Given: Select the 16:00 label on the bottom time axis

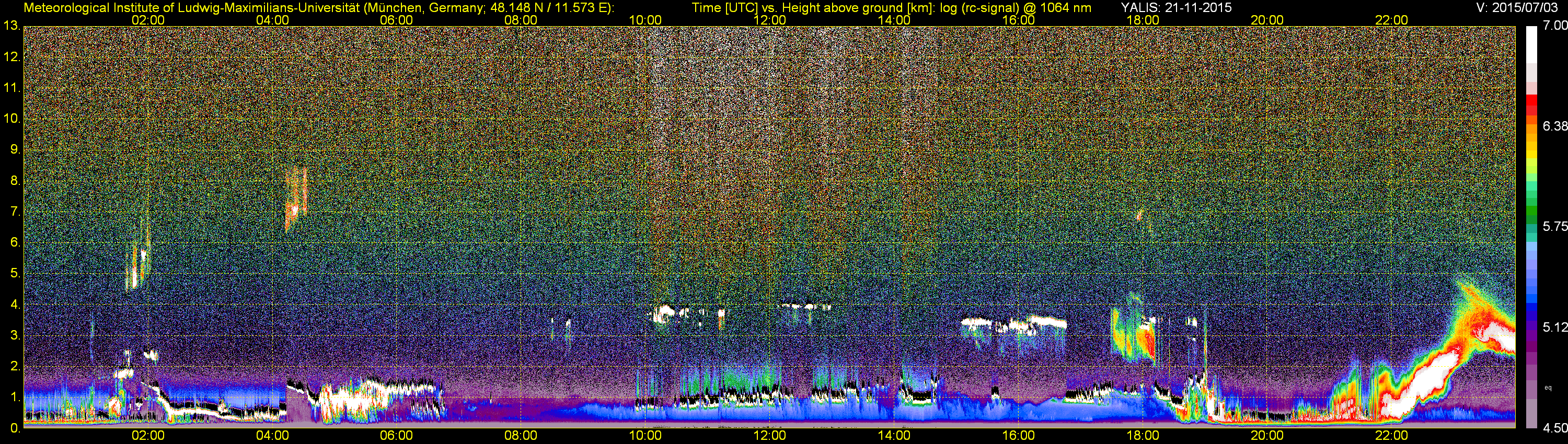Looking at the screenshot, I should [1018, 436].
